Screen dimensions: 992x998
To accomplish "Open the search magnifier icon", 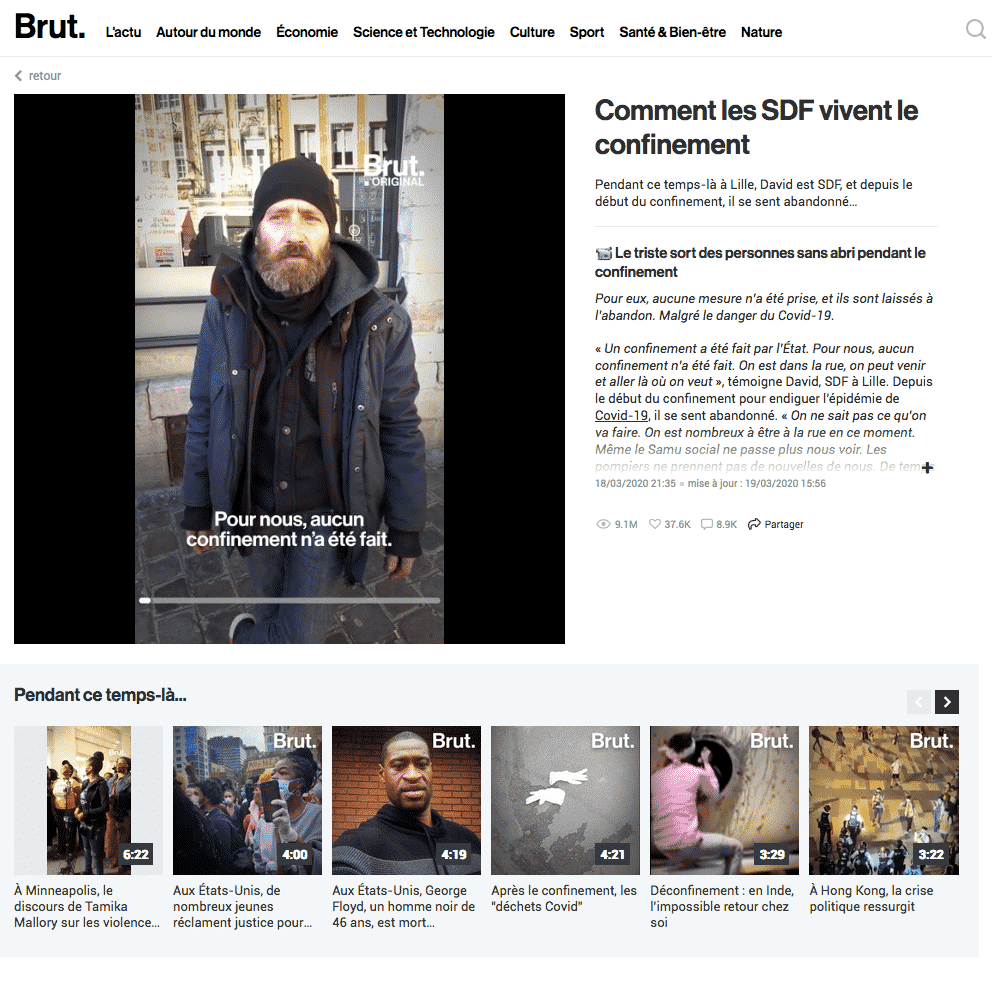I will [x=975, y=29].
